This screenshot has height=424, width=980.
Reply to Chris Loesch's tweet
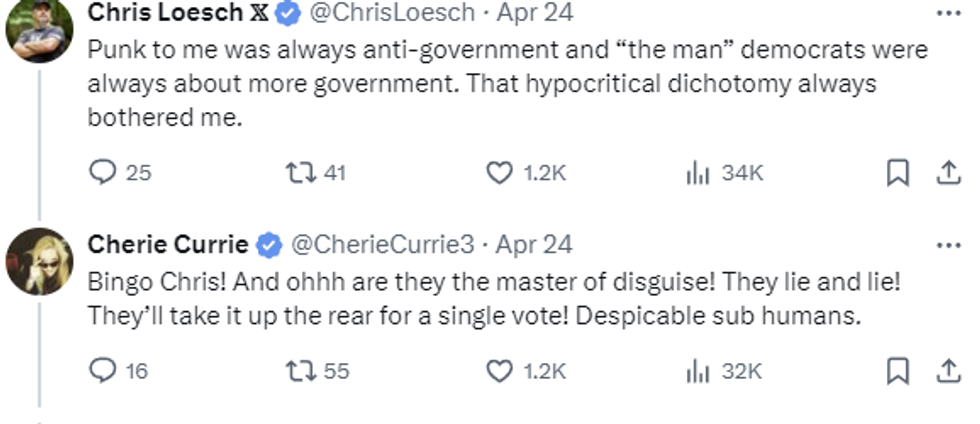(x=103, y=173)
